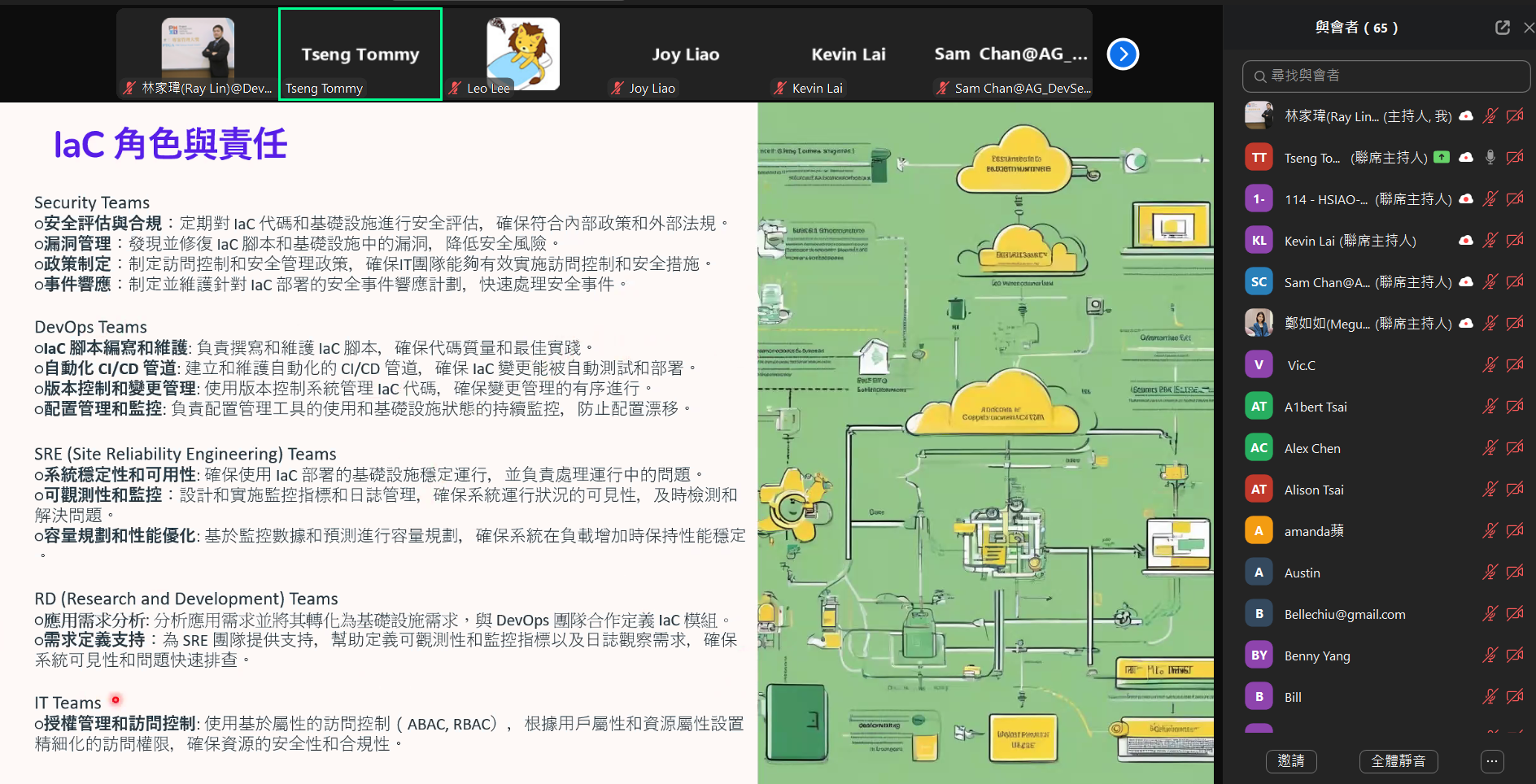Click the 全體靜音 (Mute All) button
Screen dimensions: 1536x784
pos(1398,761)
